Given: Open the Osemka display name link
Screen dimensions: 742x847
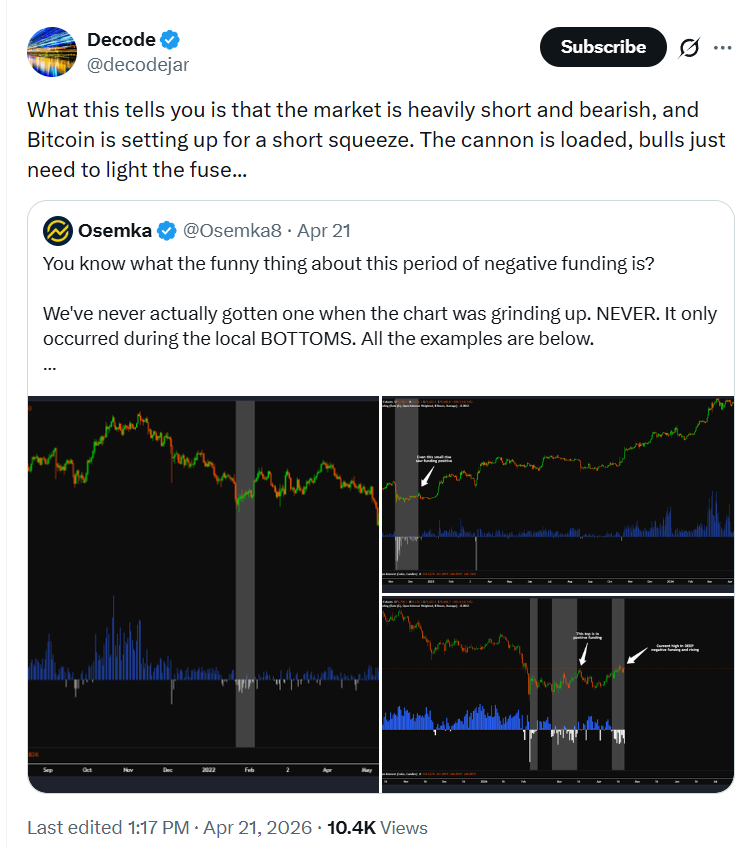Looking at the screenshot, I should 112,231.
